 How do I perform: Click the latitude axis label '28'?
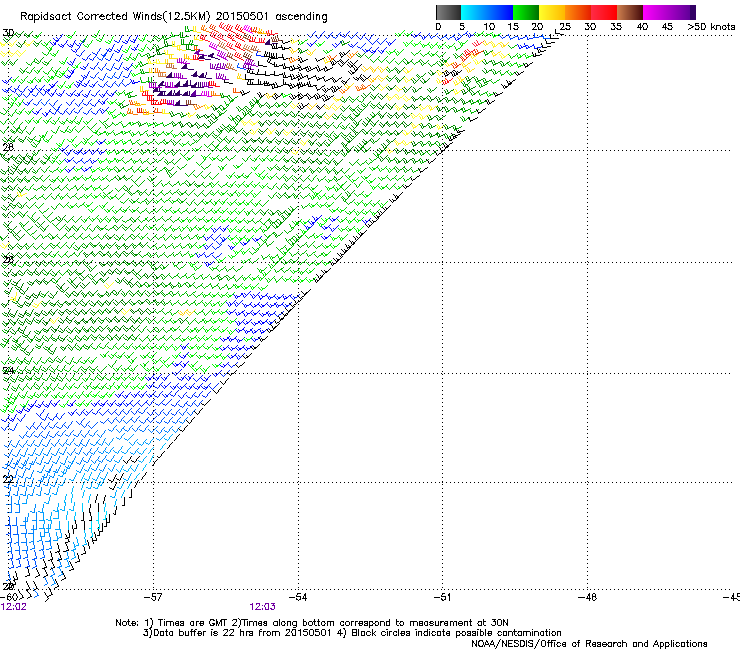[8, 147]
